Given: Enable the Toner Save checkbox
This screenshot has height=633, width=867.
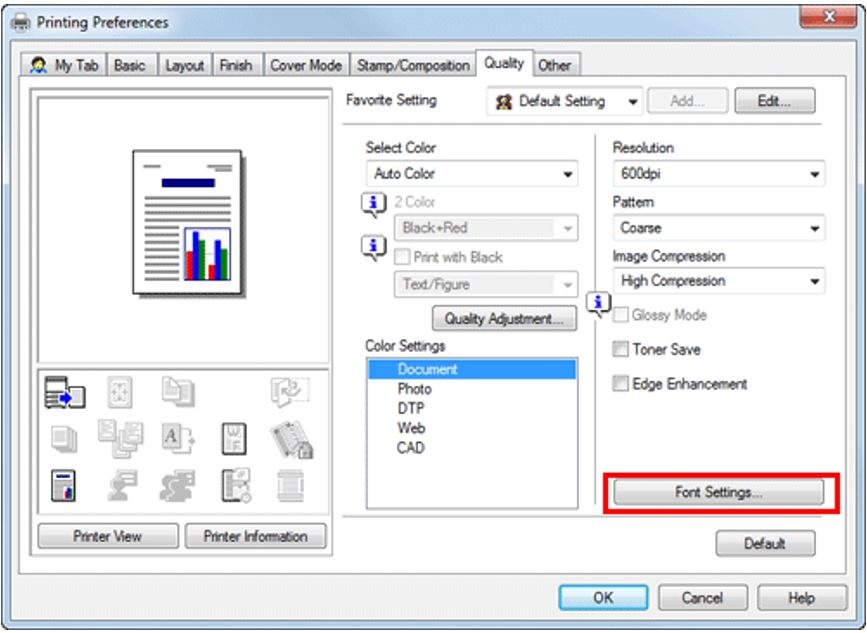Looking at the screenshot, I should 620,350.
